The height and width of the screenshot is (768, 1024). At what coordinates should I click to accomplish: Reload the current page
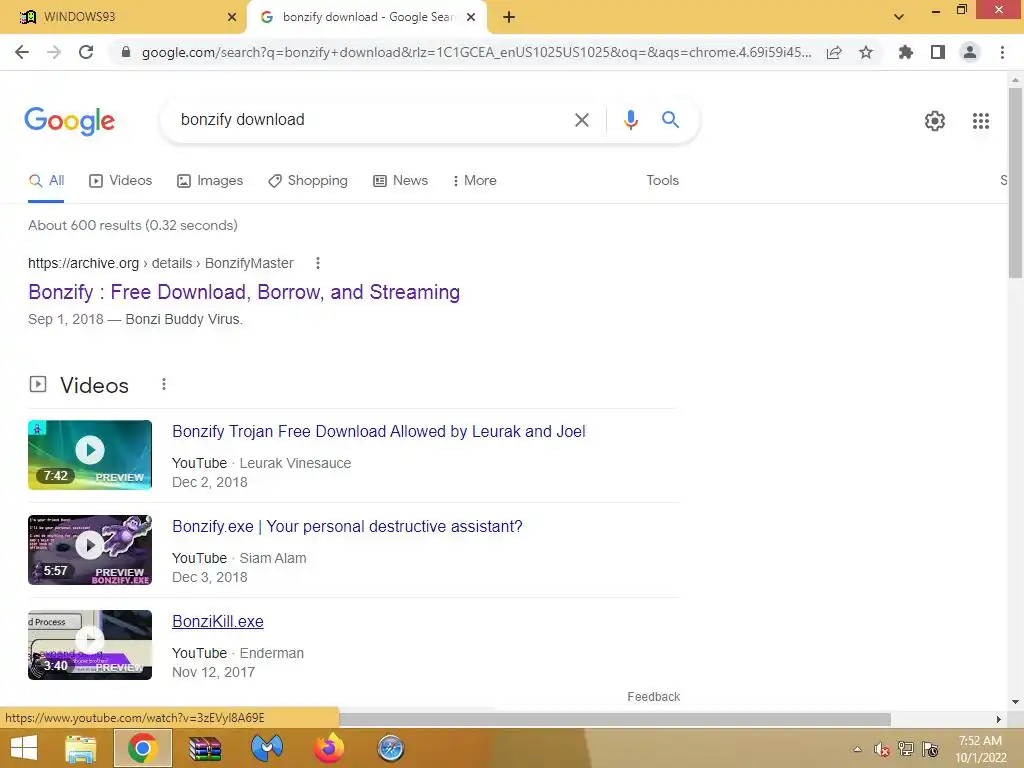coord(86,52)
